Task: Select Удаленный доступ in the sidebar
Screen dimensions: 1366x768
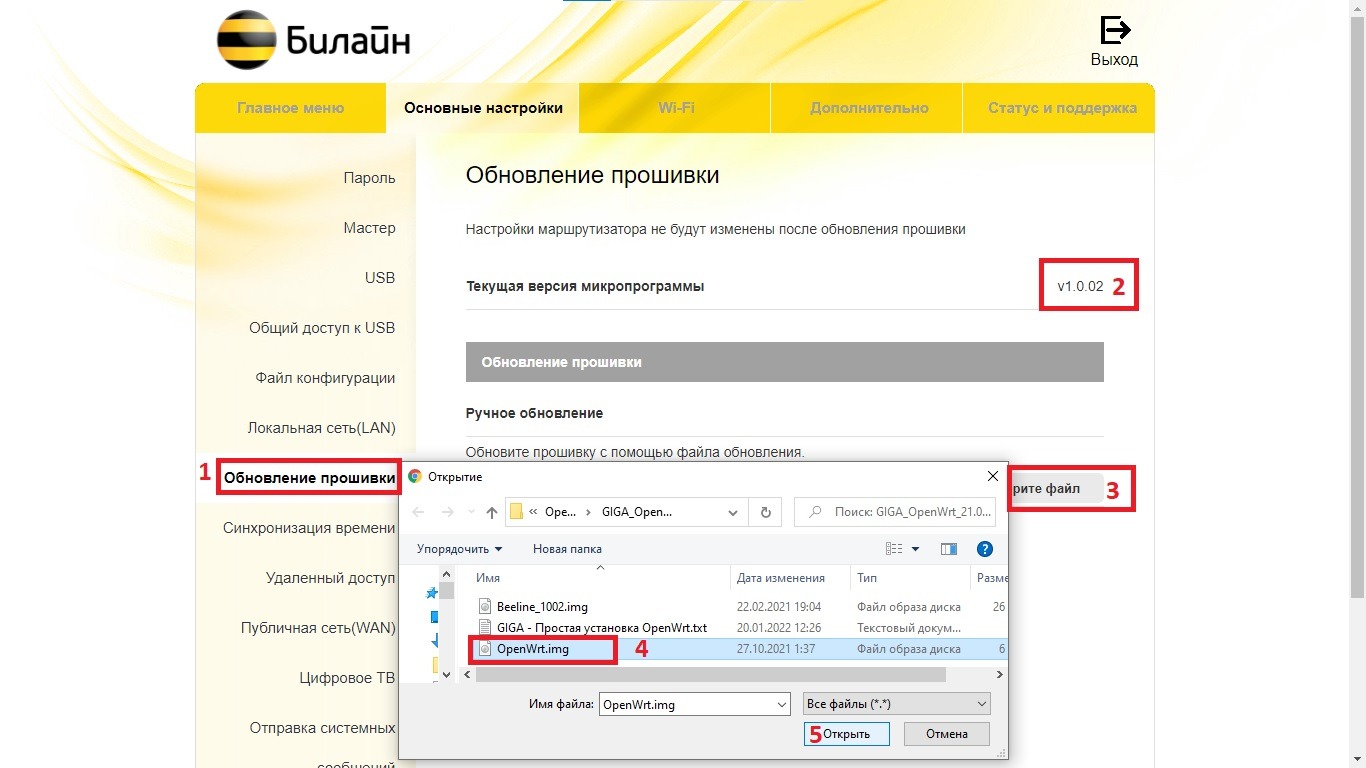Action: (x=330, y=578)
